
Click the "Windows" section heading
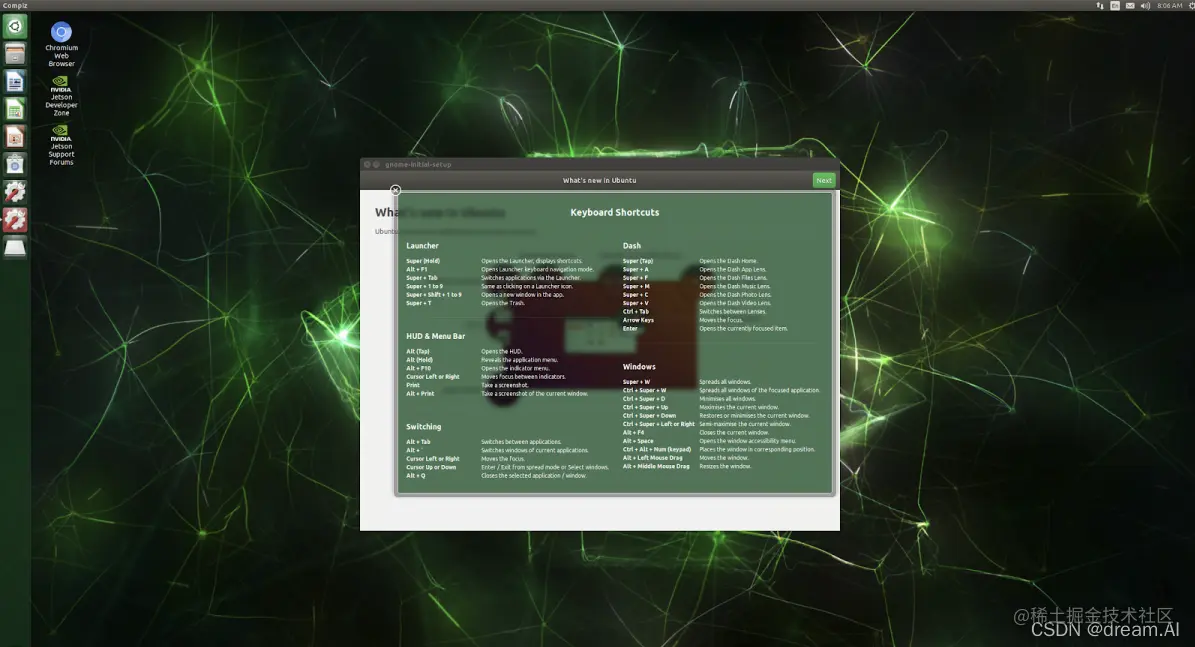click(639, 367)
